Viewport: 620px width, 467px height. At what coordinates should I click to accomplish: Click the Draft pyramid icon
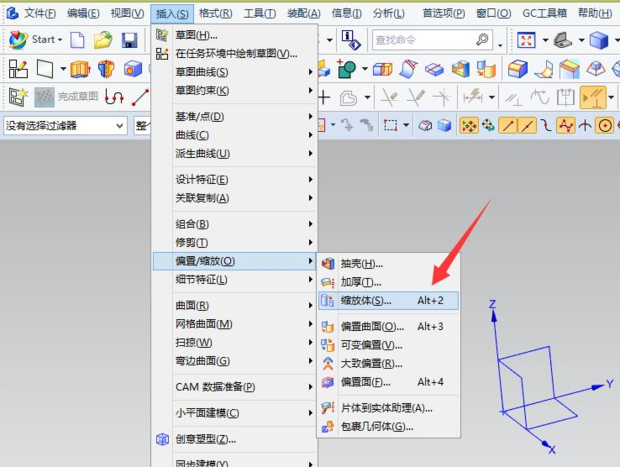tap(595, 69)
